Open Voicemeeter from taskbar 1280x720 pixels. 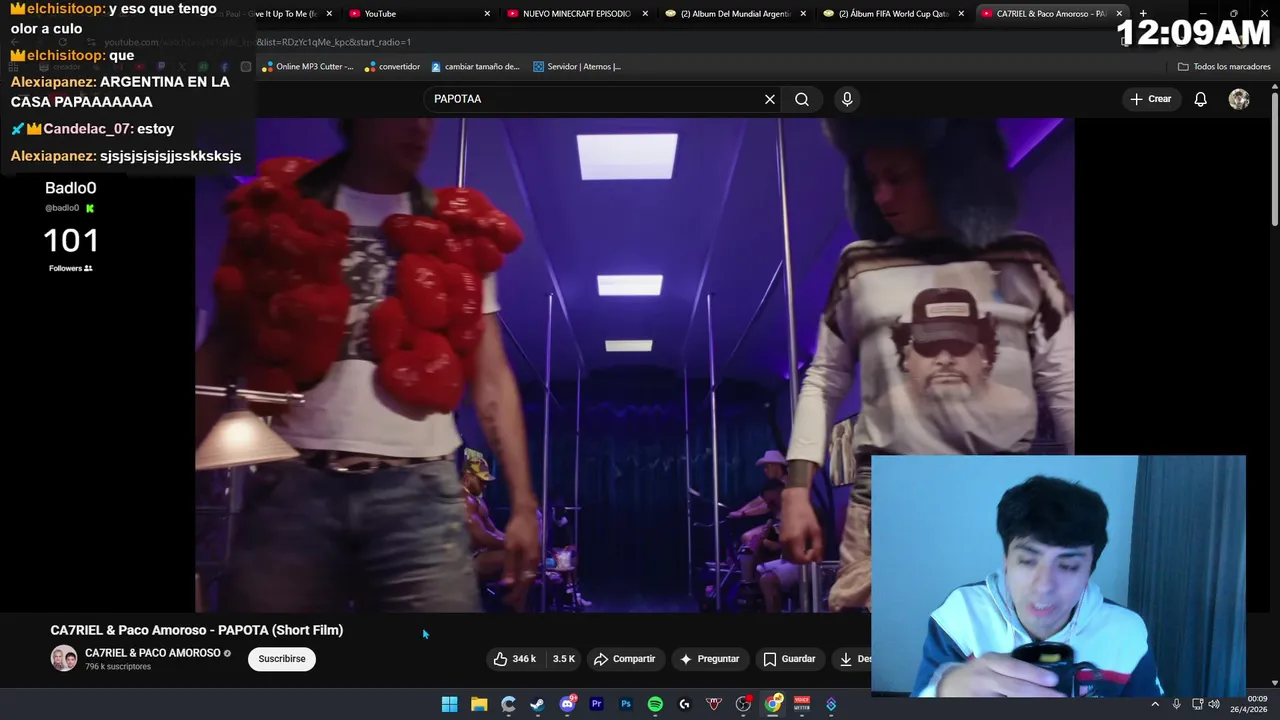click(801, 704)
